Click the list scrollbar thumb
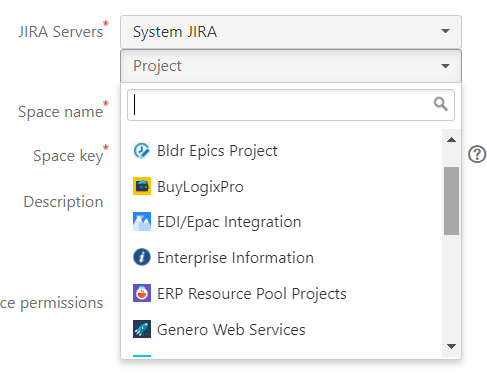 pyautogui.click(x=451, y=201)
